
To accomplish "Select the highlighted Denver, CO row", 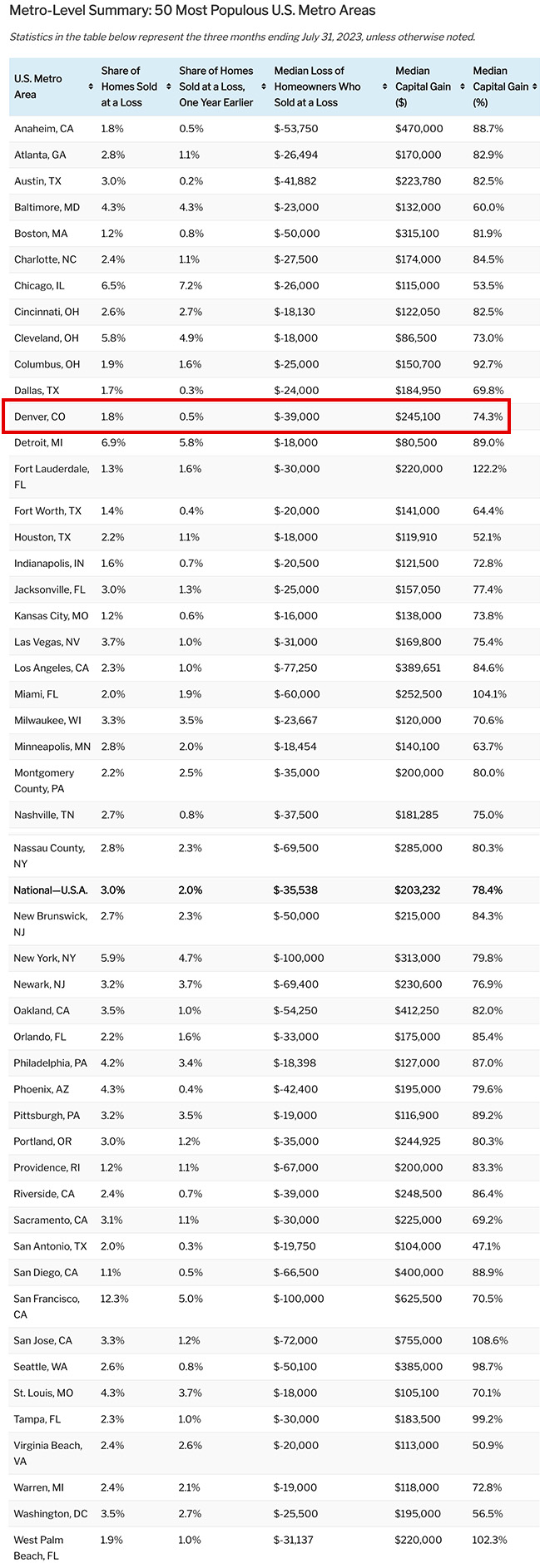I will (x=256, y=417).
